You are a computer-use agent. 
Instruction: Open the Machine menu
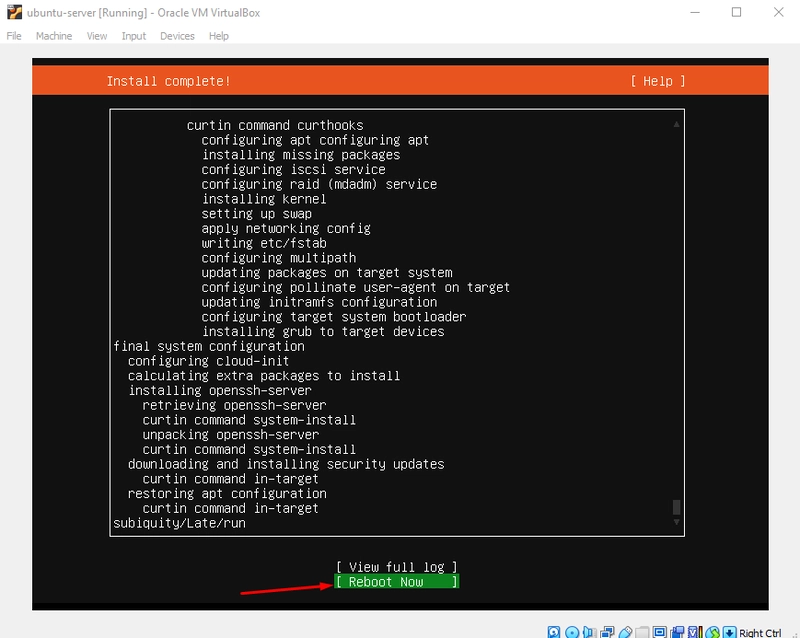click(54, 36)
